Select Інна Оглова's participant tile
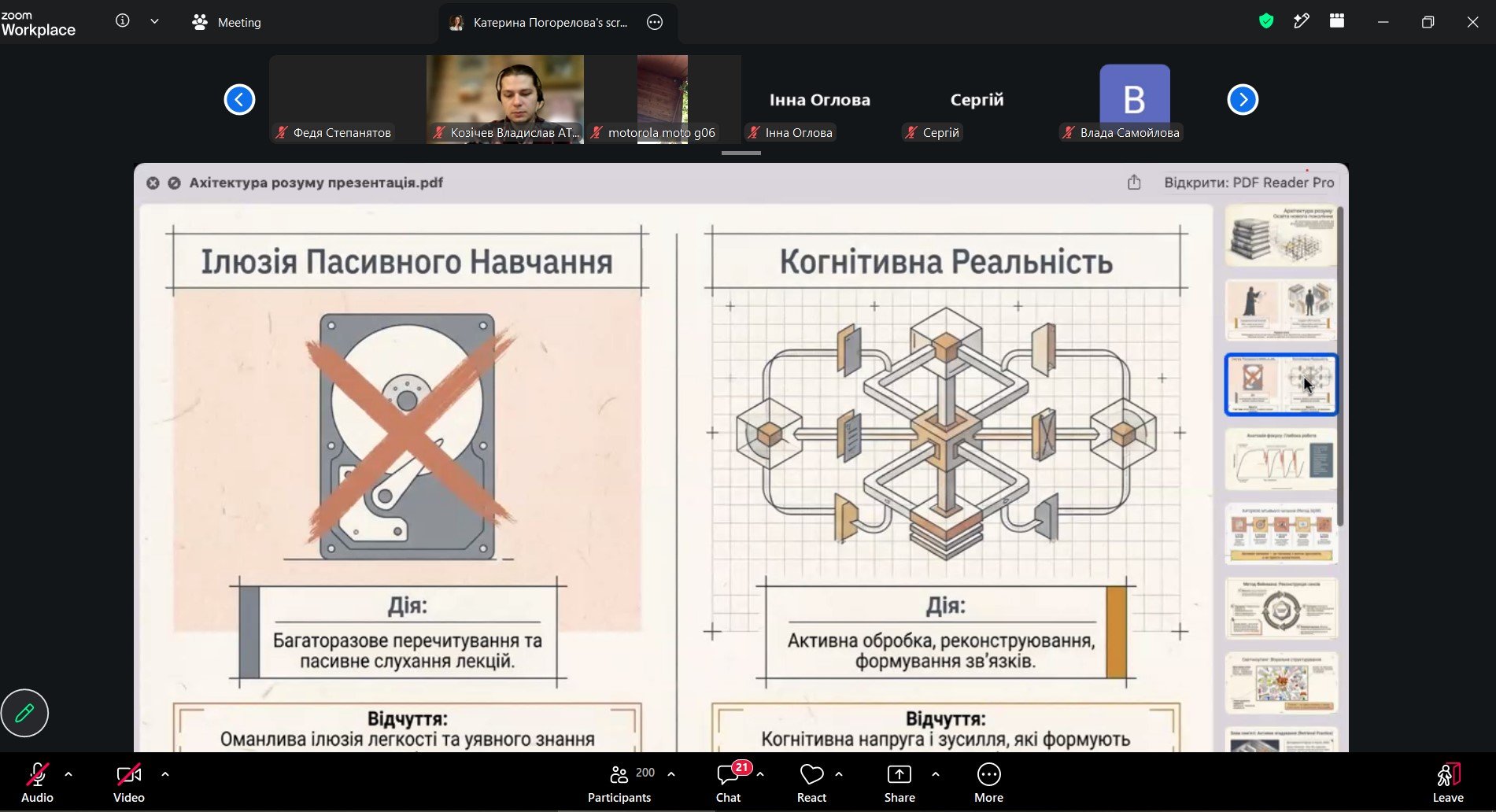Screen dimensions: 1496x812 click(x=820, y=99)
